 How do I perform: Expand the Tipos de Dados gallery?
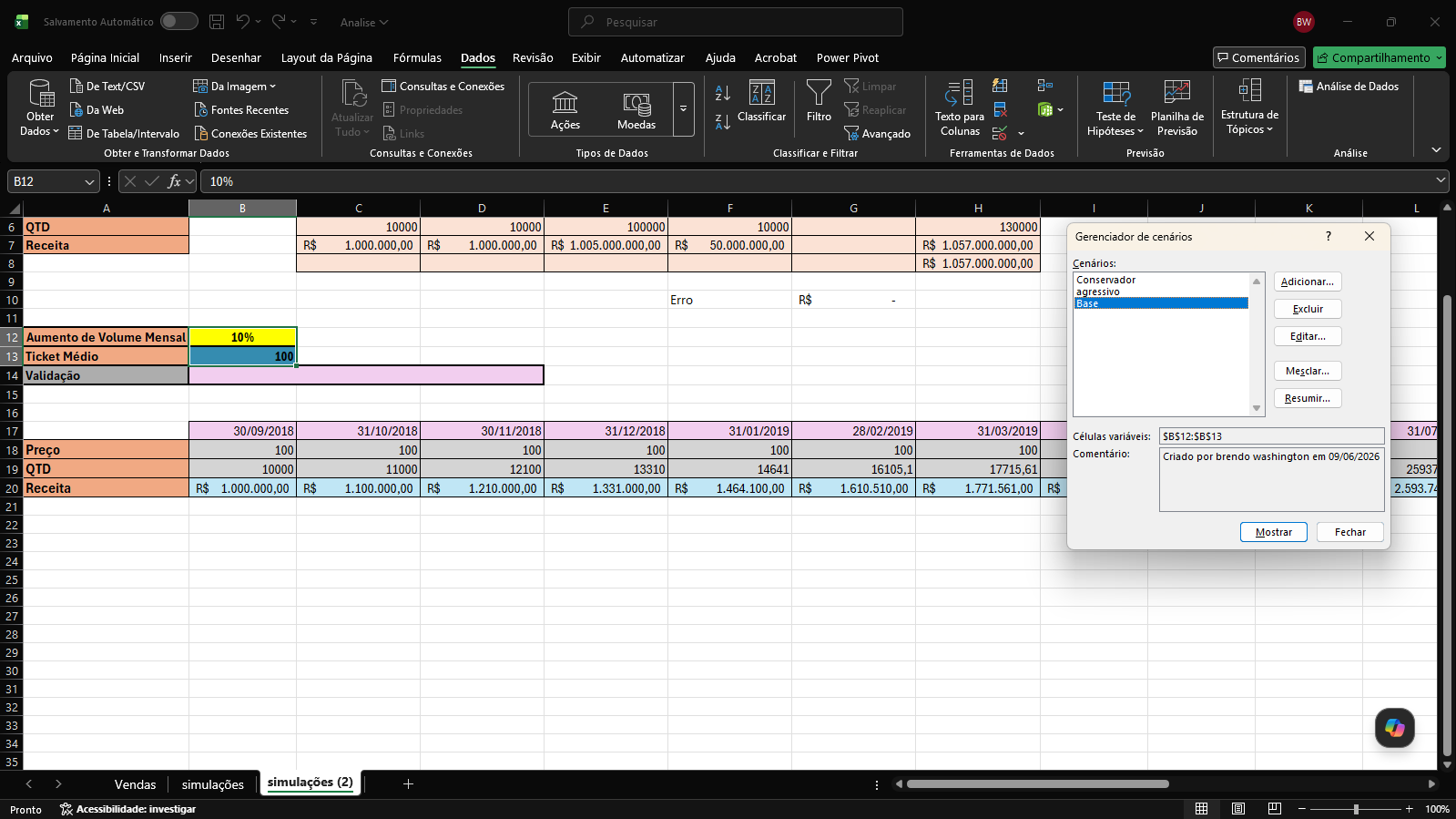[x=683, y=109]
